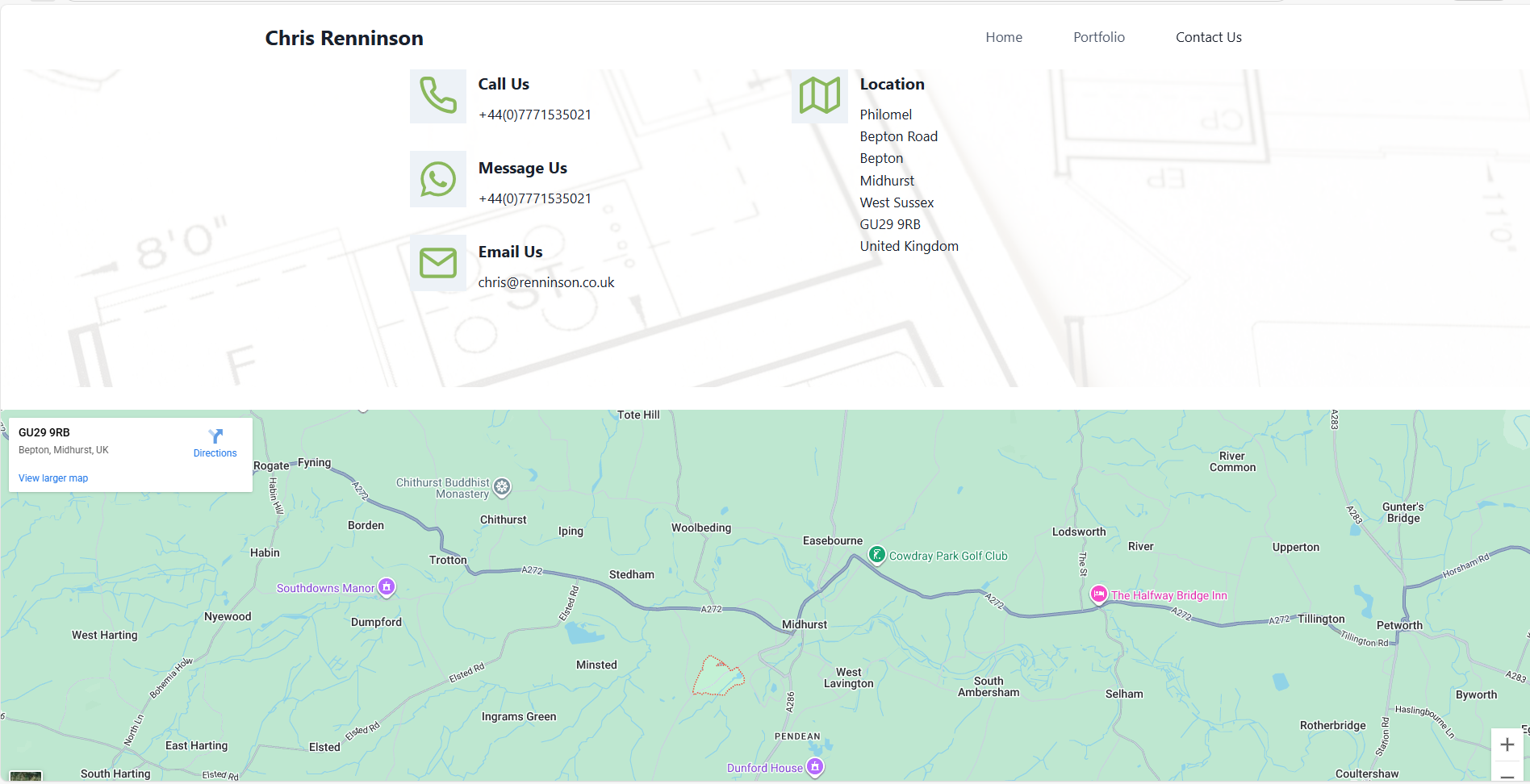Image resolution: width=1530 pixels, height=784 pixels.
Task: Open the View larger map link
Action: [x=53, y=478]
